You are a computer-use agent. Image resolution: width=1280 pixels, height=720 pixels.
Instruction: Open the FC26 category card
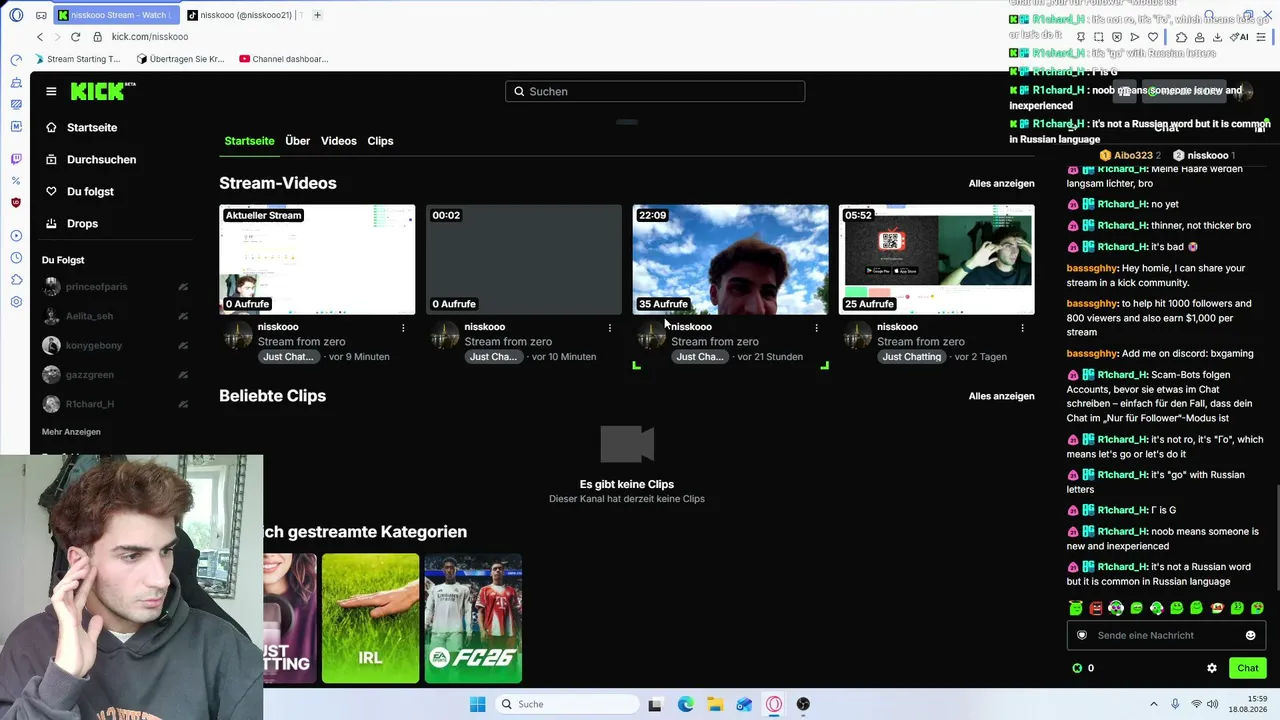(473, 618)
